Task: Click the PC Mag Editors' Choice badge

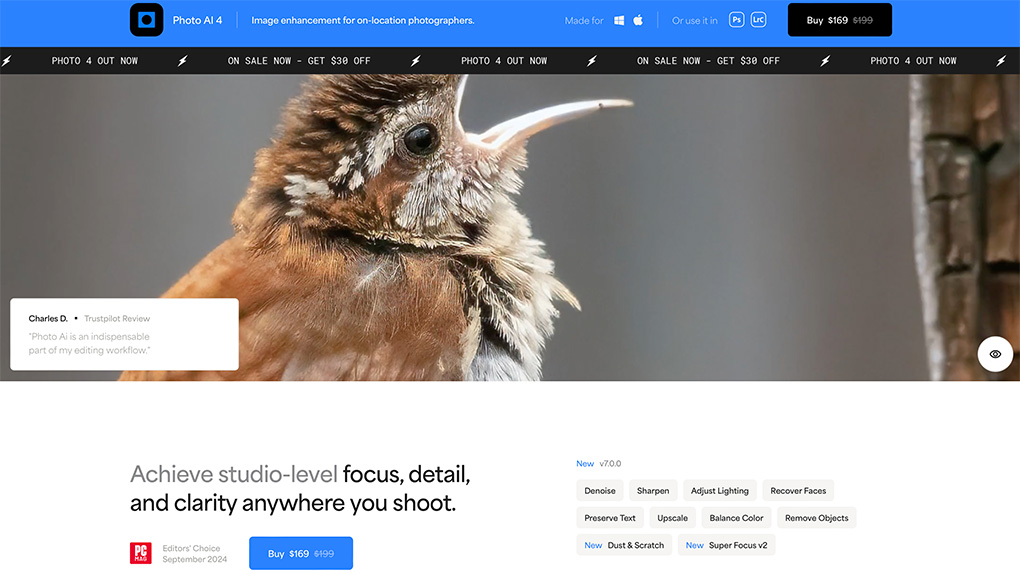Action: coord(141,553)
